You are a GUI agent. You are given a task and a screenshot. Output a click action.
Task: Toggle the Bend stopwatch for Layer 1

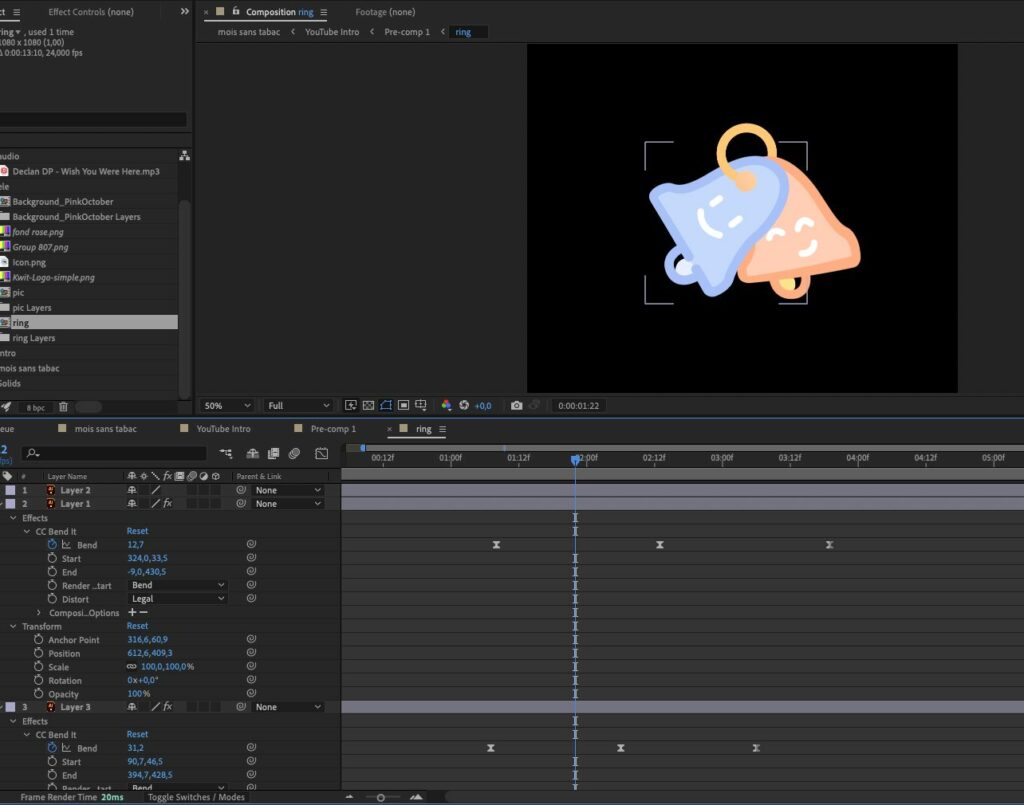52,545
